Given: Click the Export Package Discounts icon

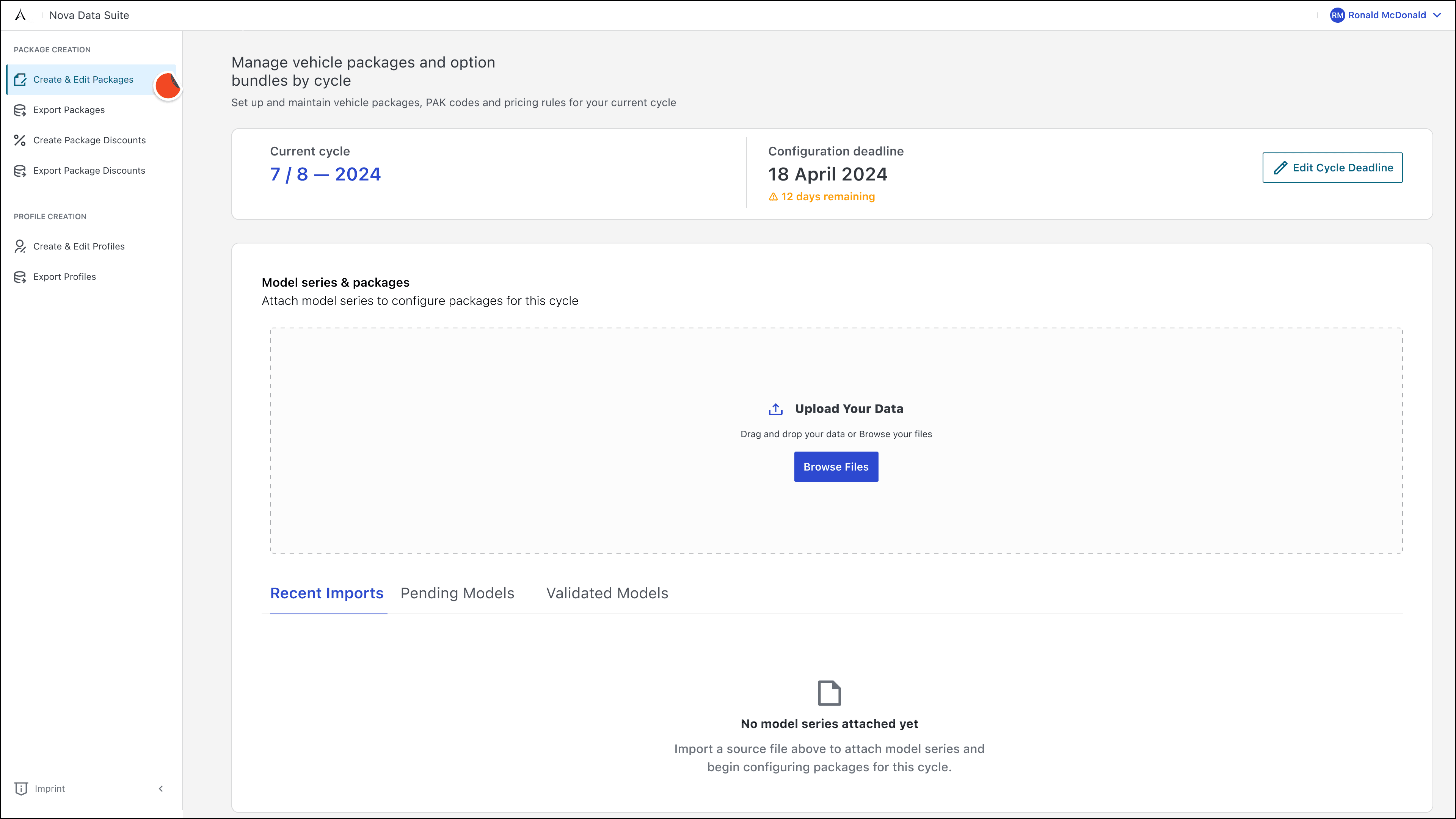Looking at the screenshot, I should point(20,171).
